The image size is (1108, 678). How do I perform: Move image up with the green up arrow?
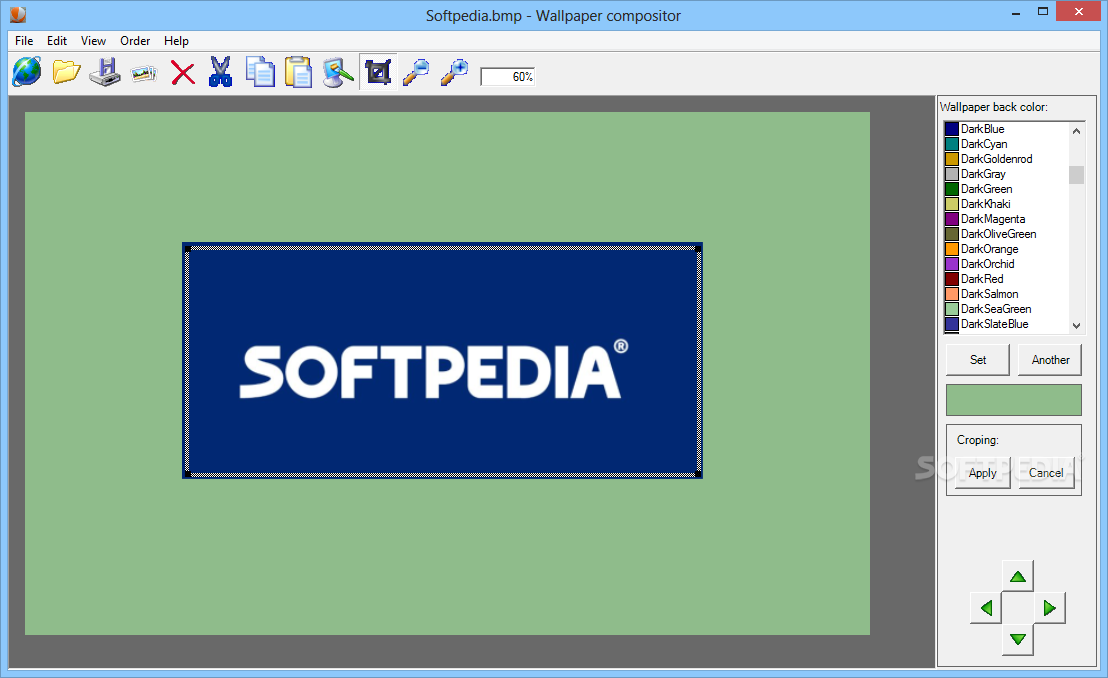point(1018,576)
